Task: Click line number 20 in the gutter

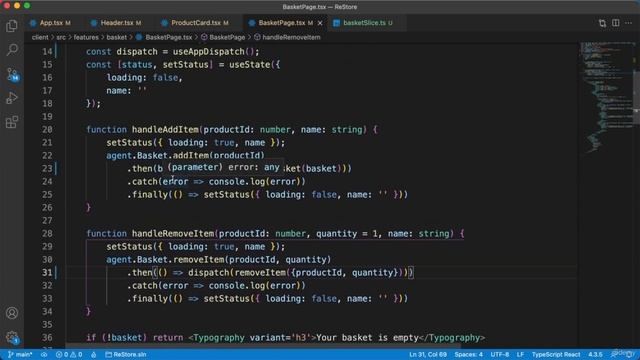Action: click(x=47, y=129)
